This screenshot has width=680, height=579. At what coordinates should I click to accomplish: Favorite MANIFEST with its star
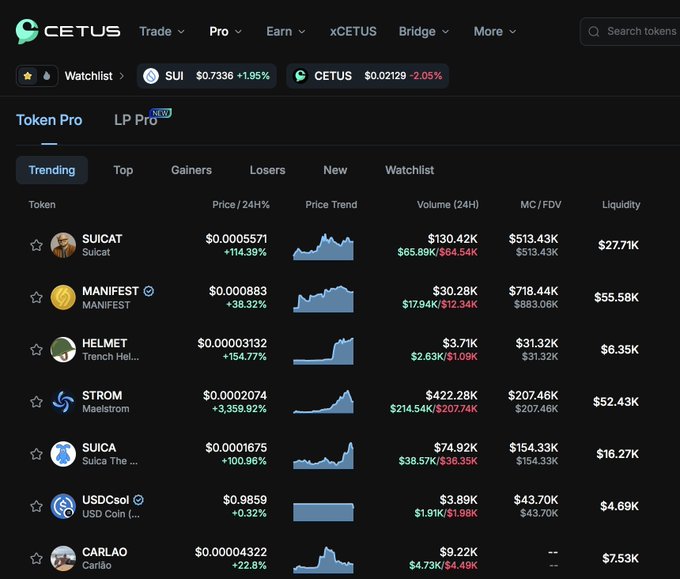(x=36, y=297)
